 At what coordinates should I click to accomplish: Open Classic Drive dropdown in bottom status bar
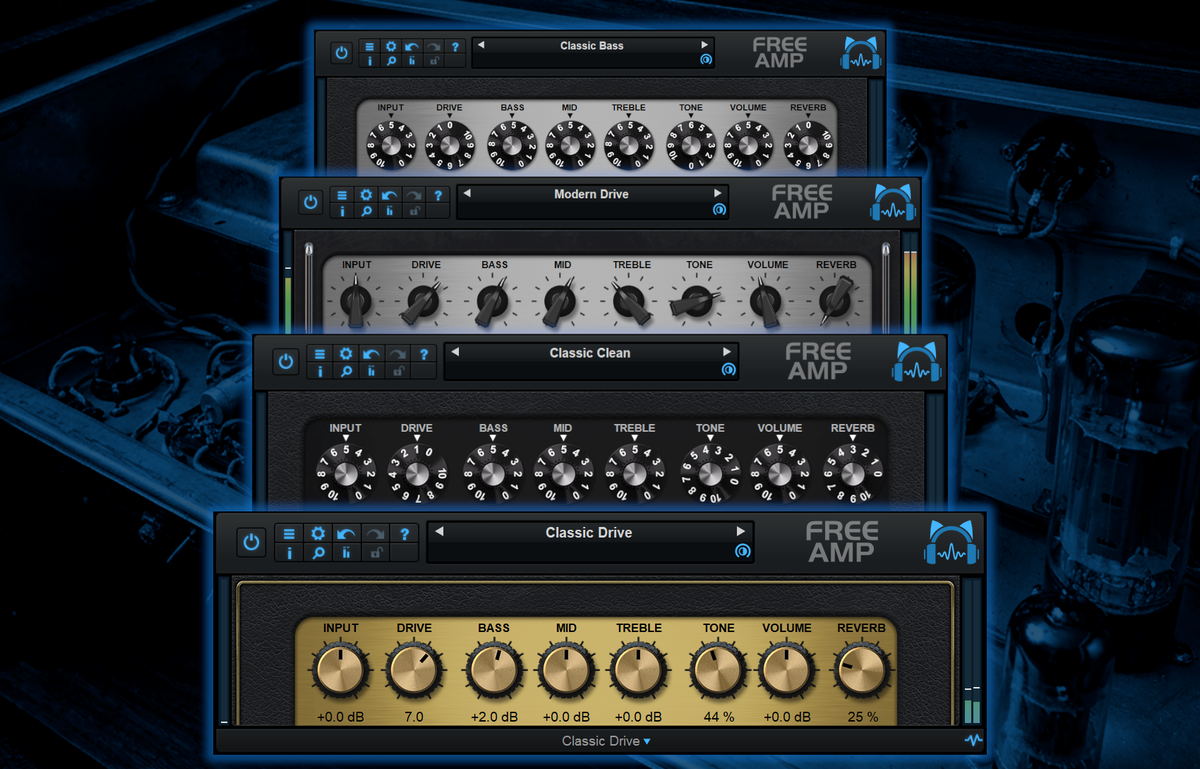[x=606, y=741]
